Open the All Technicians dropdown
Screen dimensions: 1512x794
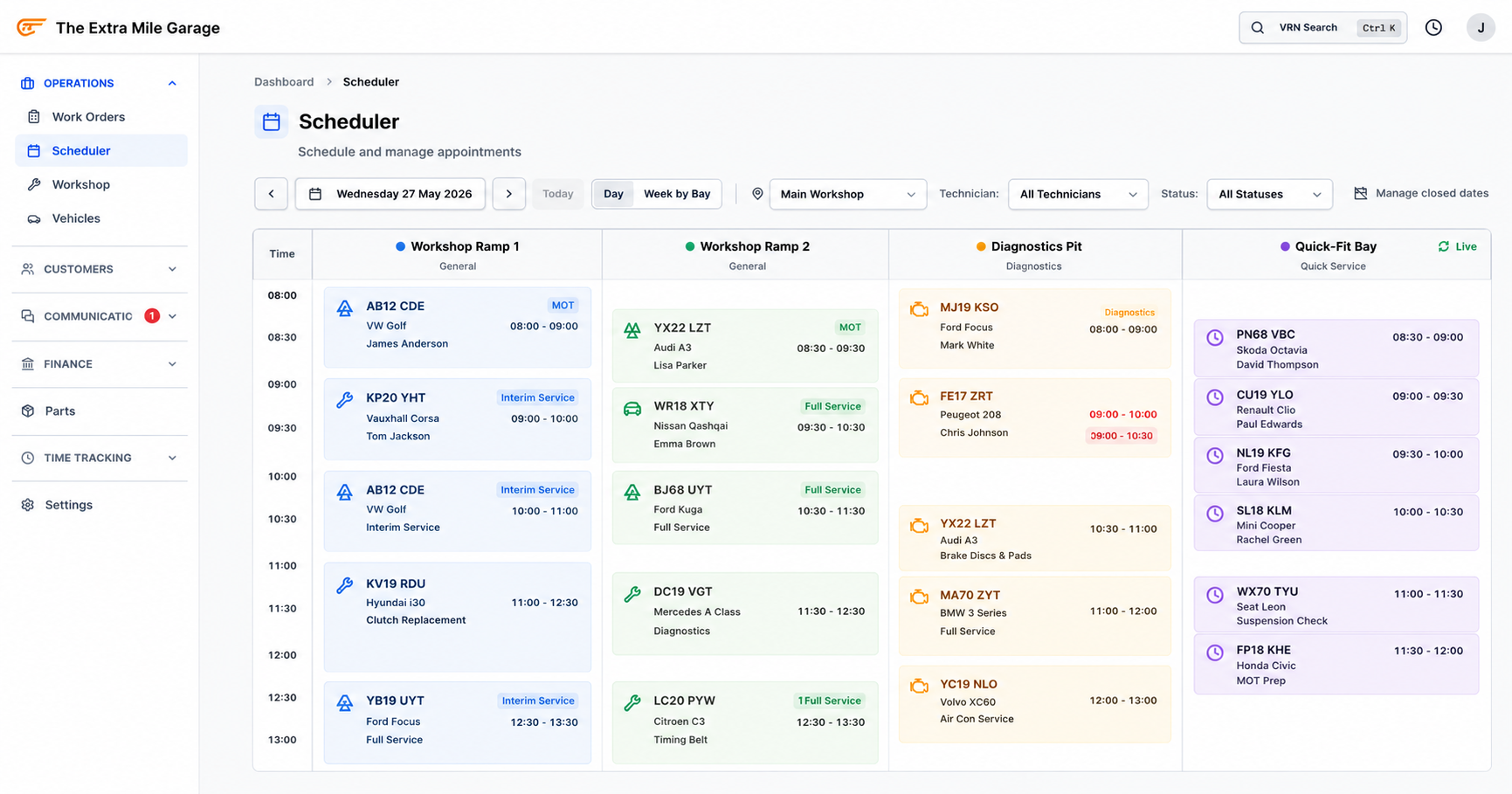[1078, 194]
